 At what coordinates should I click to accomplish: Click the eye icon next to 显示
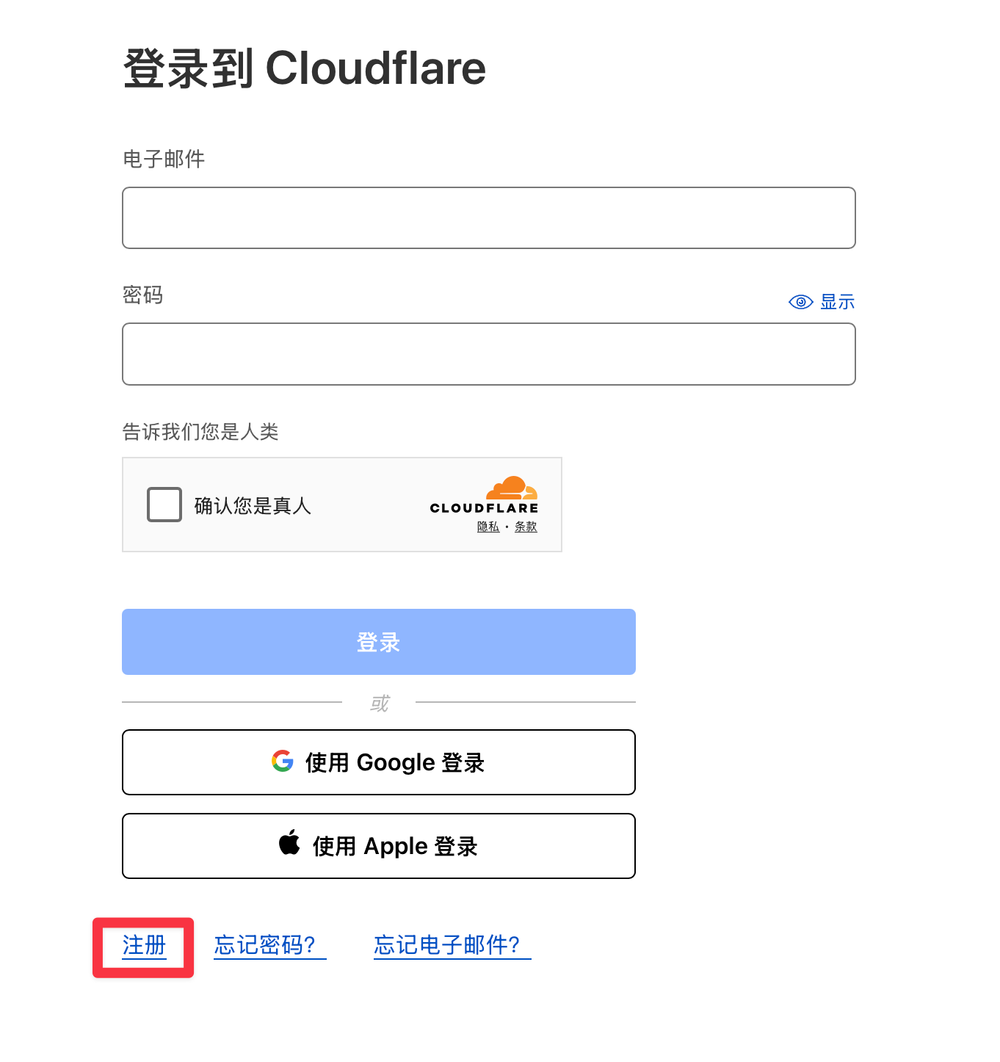click(x=799, y=301)
